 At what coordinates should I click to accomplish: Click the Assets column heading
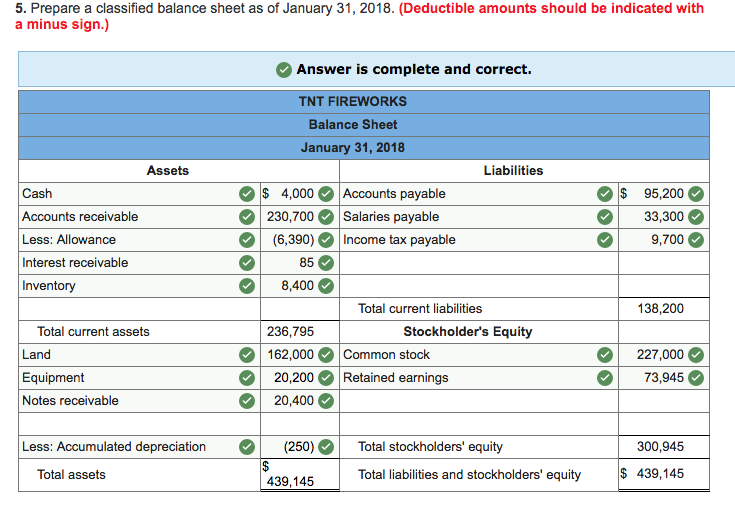point(168,171)
